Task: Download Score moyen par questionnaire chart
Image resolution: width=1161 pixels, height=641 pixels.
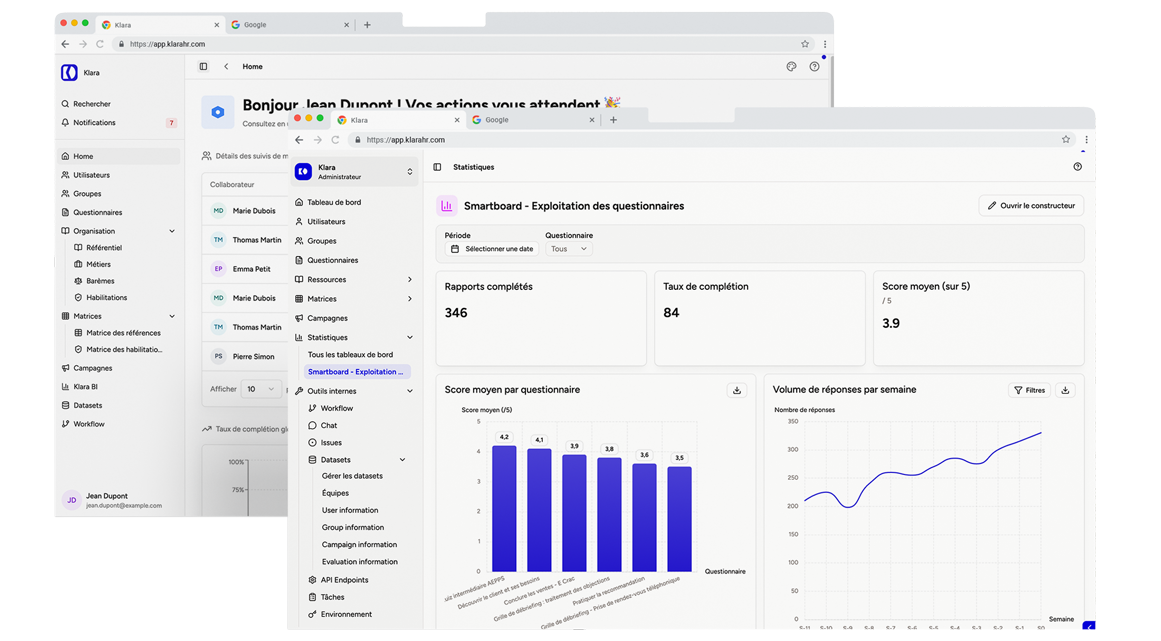Action: (x=737, y=390)
